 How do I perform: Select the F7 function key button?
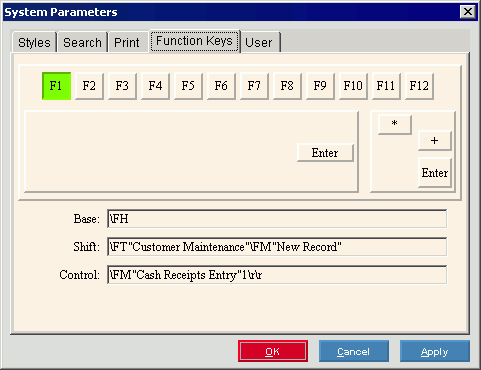click(x=254, y=86)
